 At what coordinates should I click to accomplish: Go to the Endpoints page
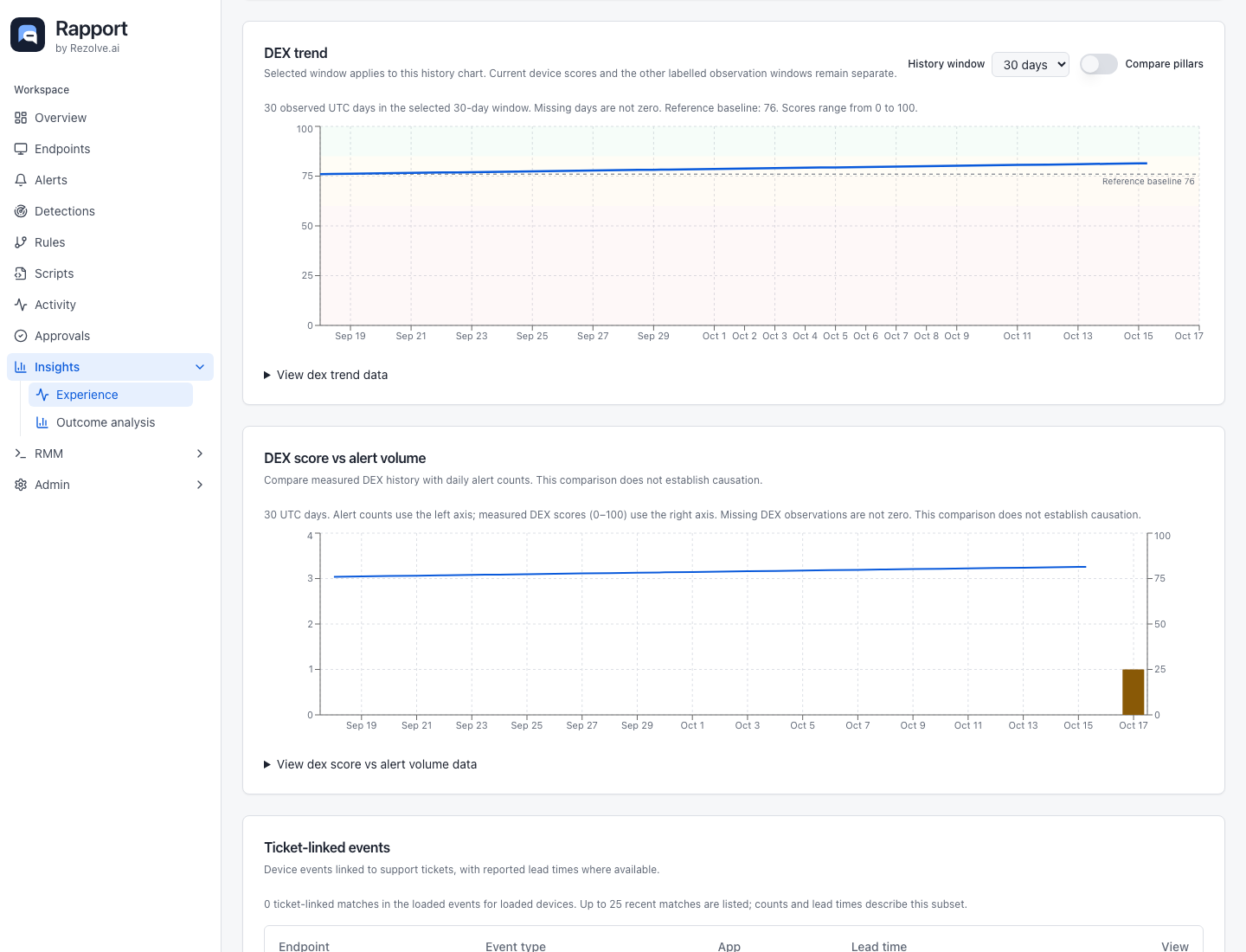pos(110,149)
